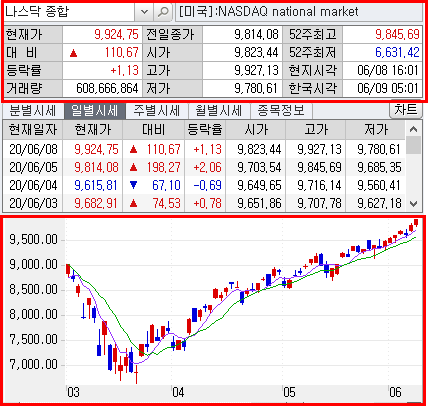Viewport: 428px width, 406px height.
Task: Select the 20/06/04 date row
Action: [204, 185]
